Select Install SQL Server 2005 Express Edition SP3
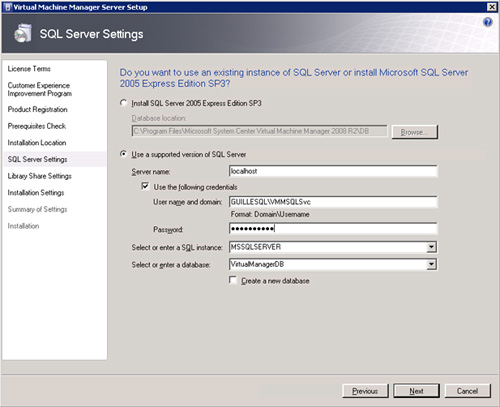500x407 pixels. tap(124, 103)
